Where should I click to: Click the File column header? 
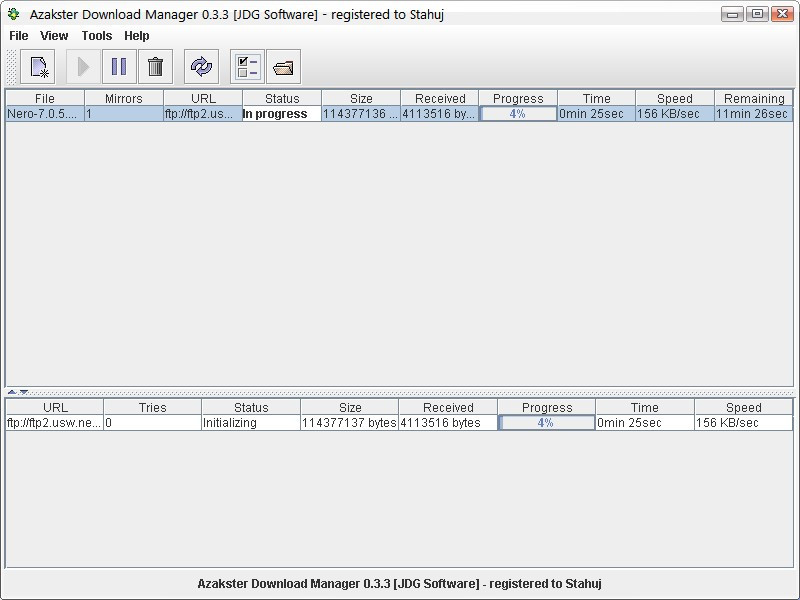coord(45,98)
